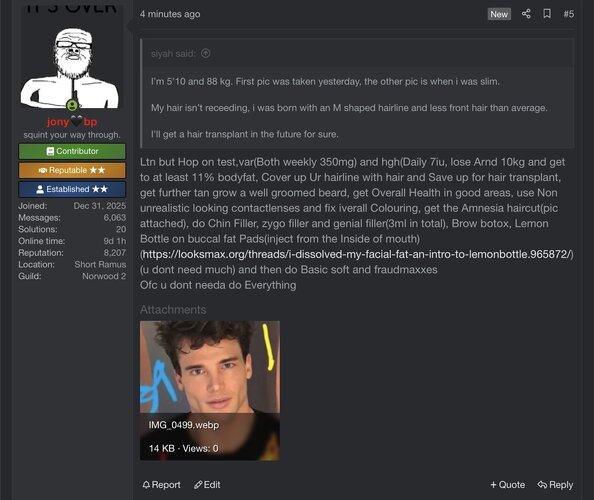The image size is (594, 500).
Task: Click the orange Reputable badge
Action: tap(72, 170)
